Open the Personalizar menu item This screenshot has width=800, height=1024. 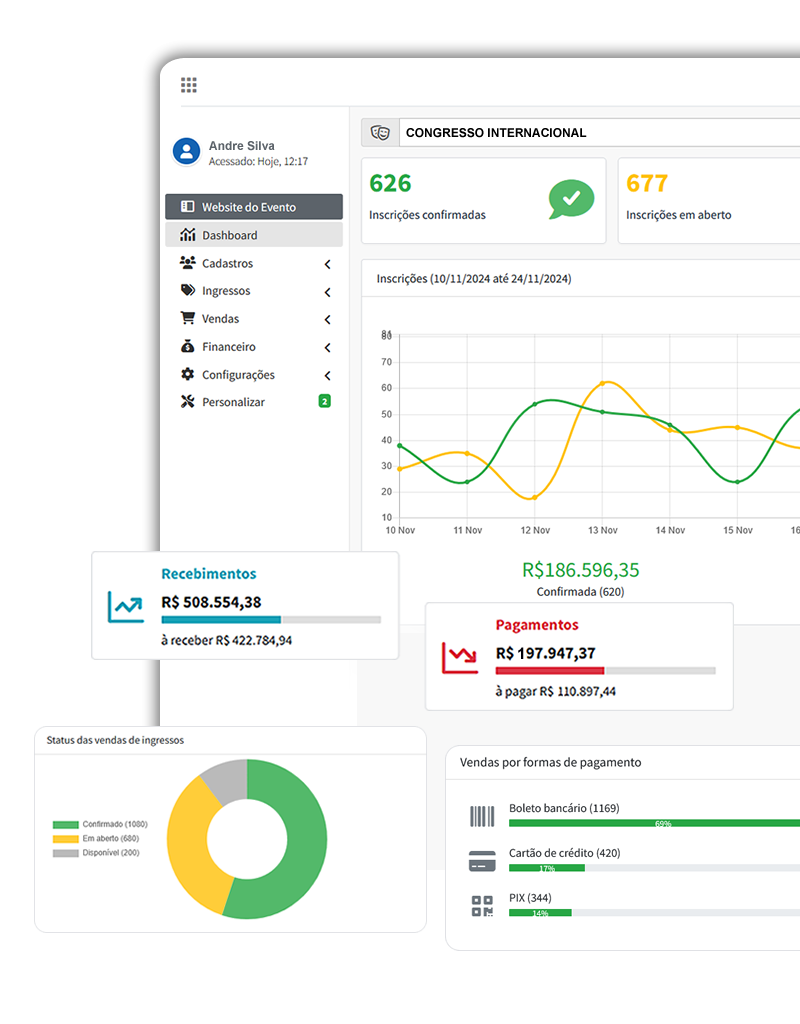pos(233,402)
